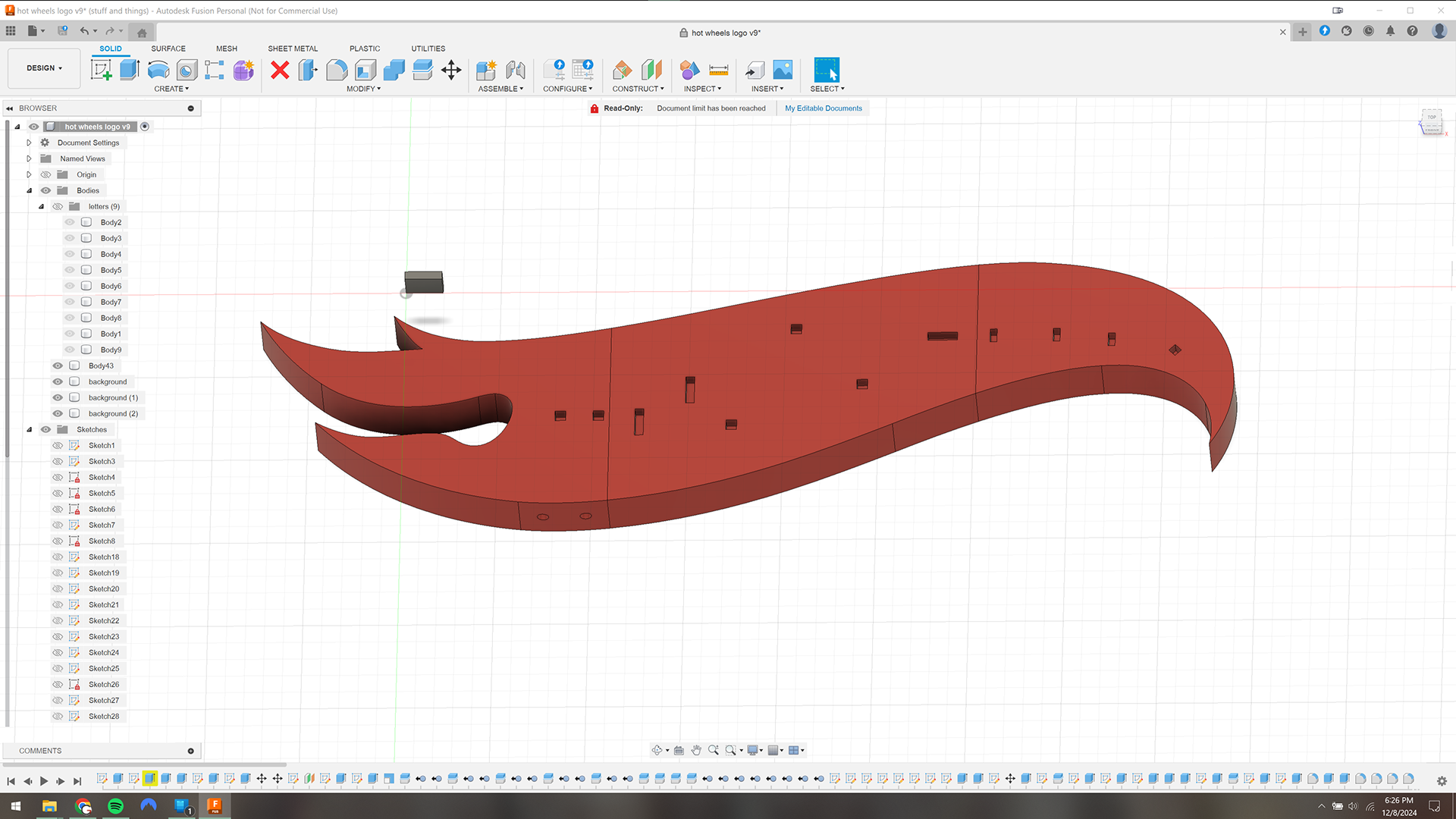Choose the Joint tool
Viewport: 1456px width, 819px height.
pyautogui.click(x=516, y=70)
